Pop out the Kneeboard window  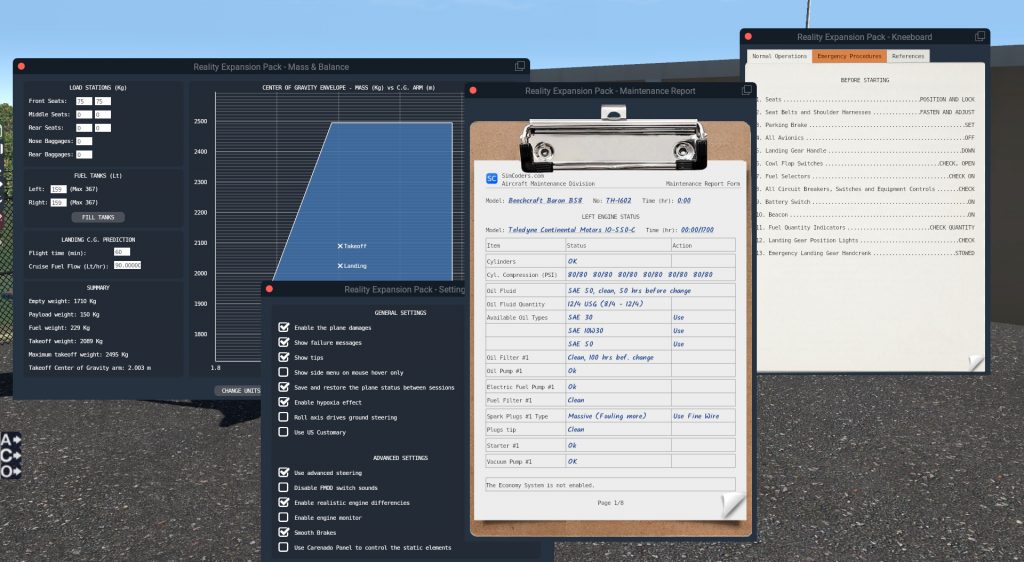coord(980,37)
